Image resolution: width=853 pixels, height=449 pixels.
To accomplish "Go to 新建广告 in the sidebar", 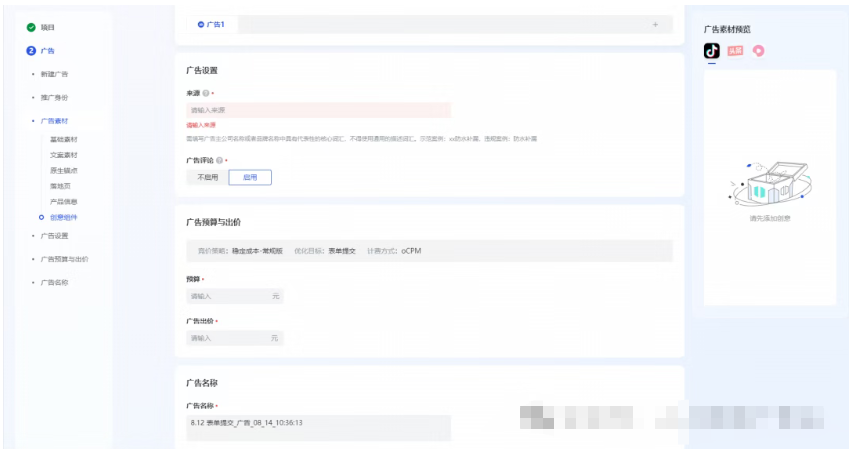I will click(54, 74).
